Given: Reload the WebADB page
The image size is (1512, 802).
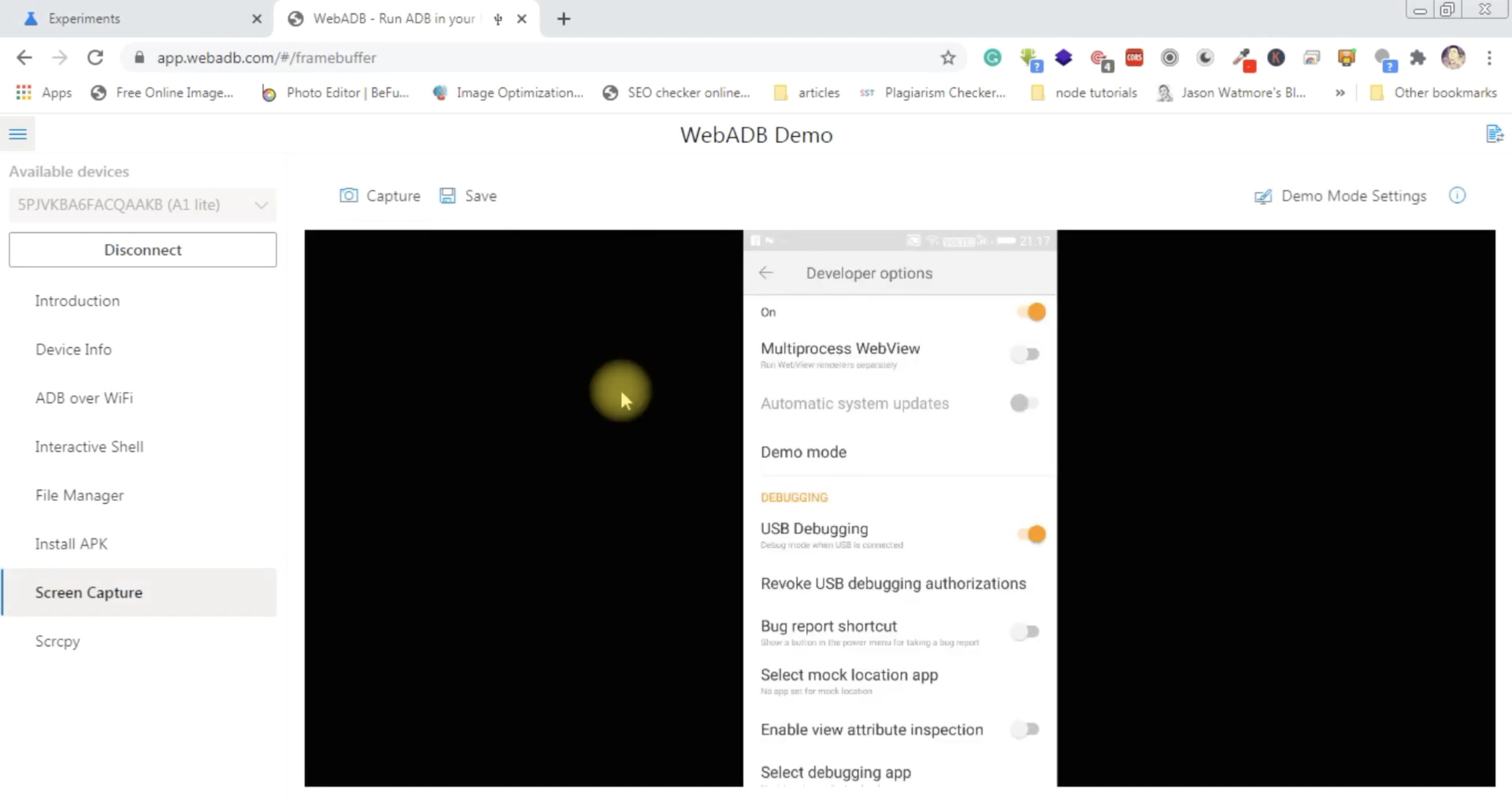Looking at the screenshot, I should pyautogui.click(x=95, y=58).
